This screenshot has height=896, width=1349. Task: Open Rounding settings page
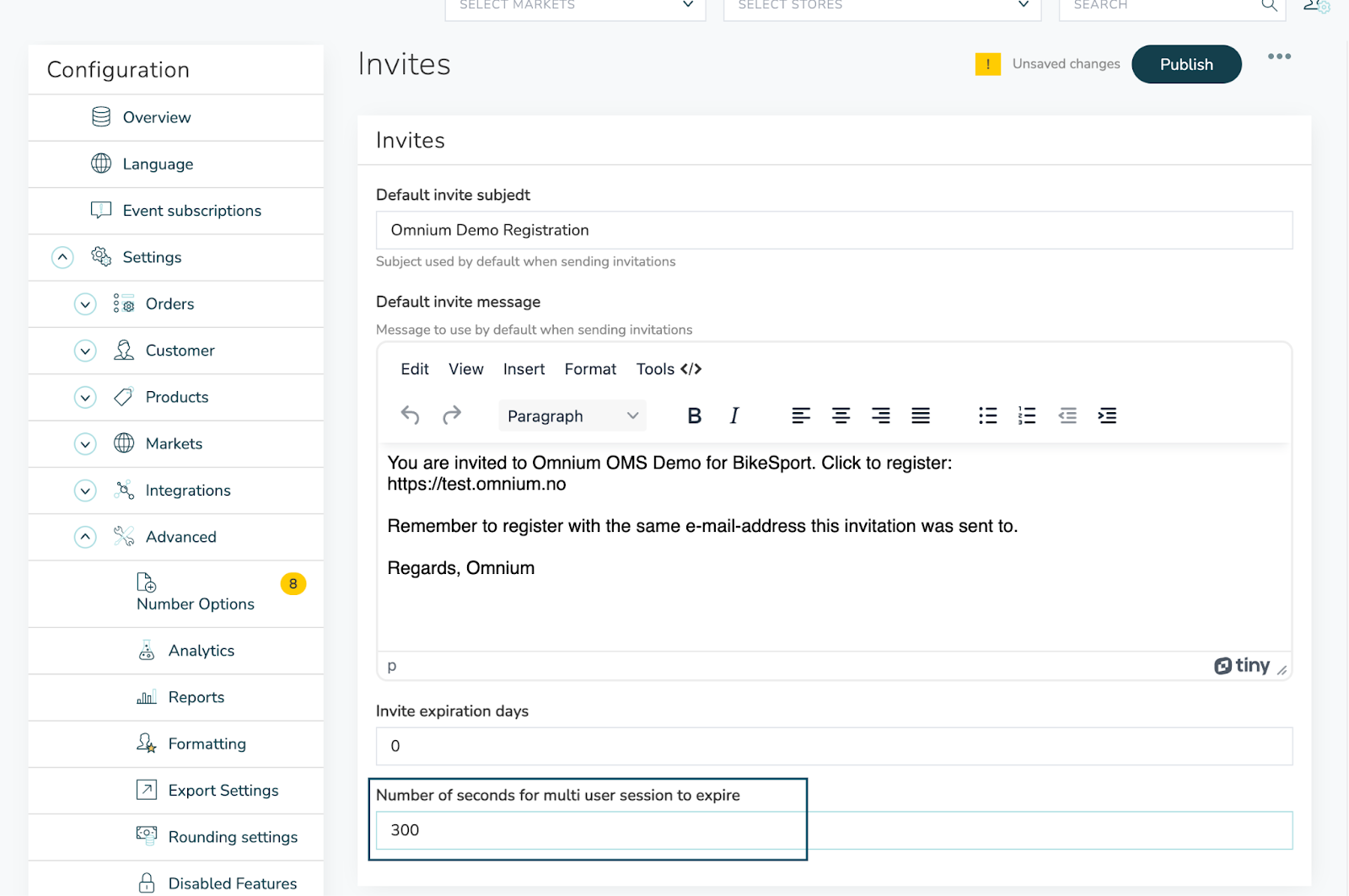point(233,837)
